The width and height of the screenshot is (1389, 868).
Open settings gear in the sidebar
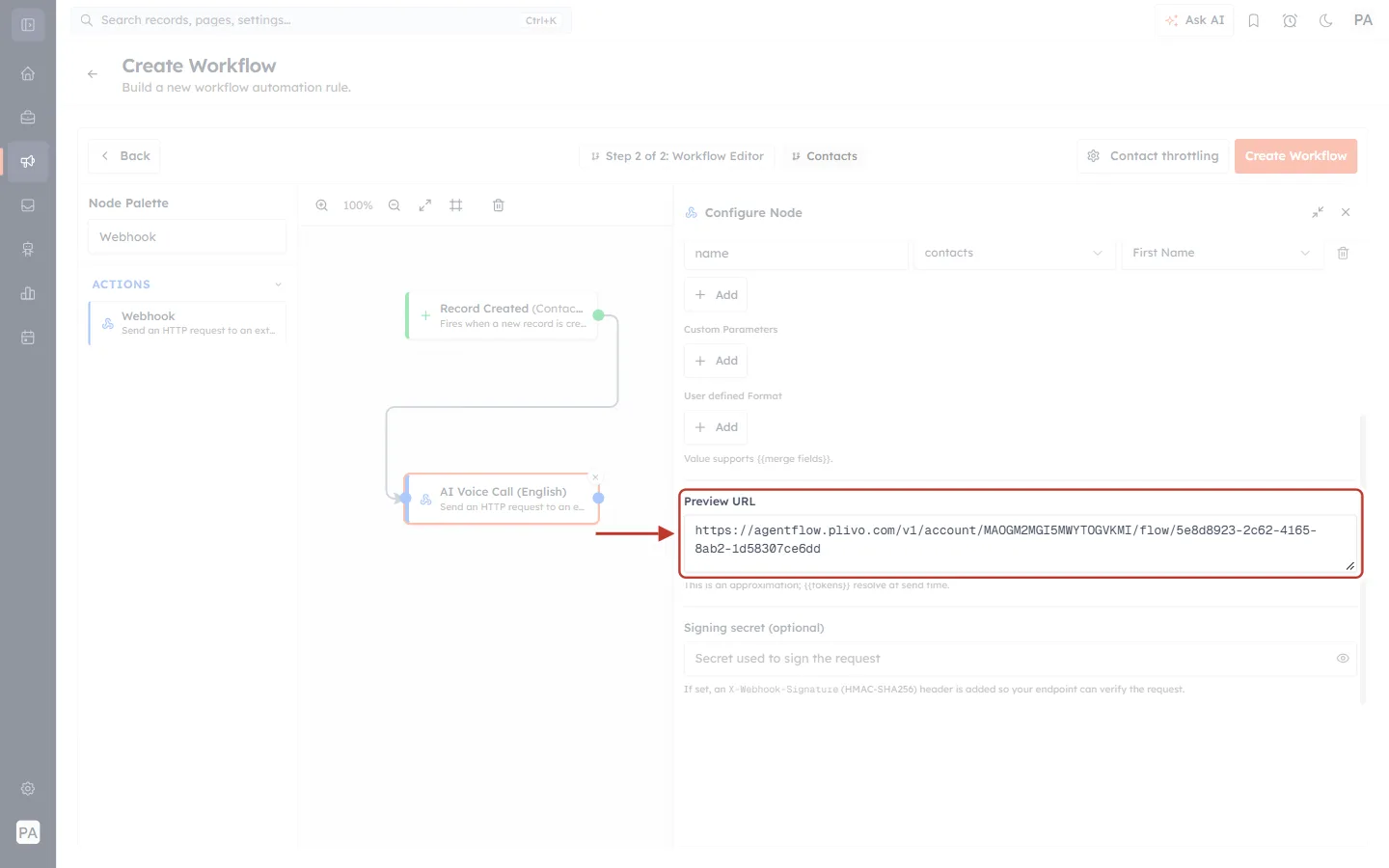pyautogui.click(x=28, y=789)
